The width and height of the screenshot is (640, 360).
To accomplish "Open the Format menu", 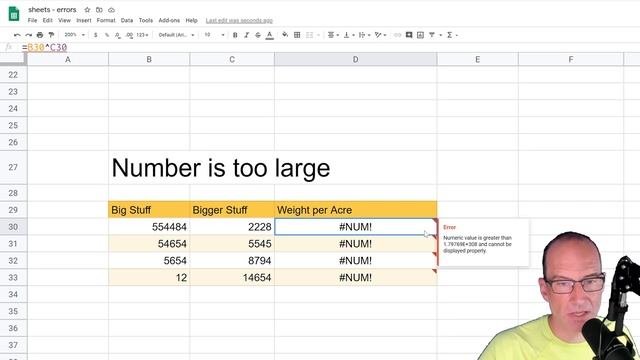I will pos(106,20).
